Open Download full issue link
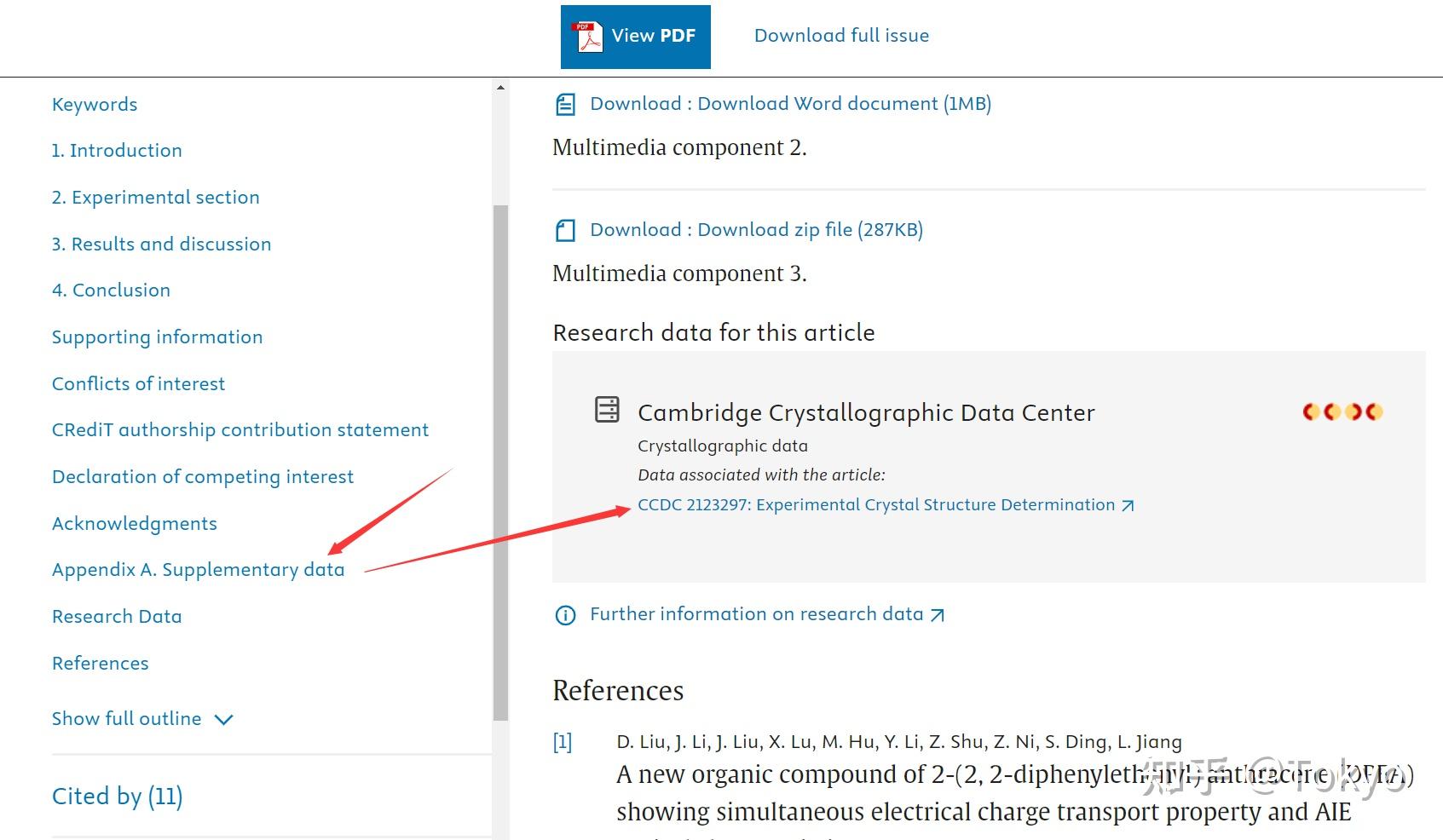The width and height of the screenshot is (1443, 840). click(841, 36)
